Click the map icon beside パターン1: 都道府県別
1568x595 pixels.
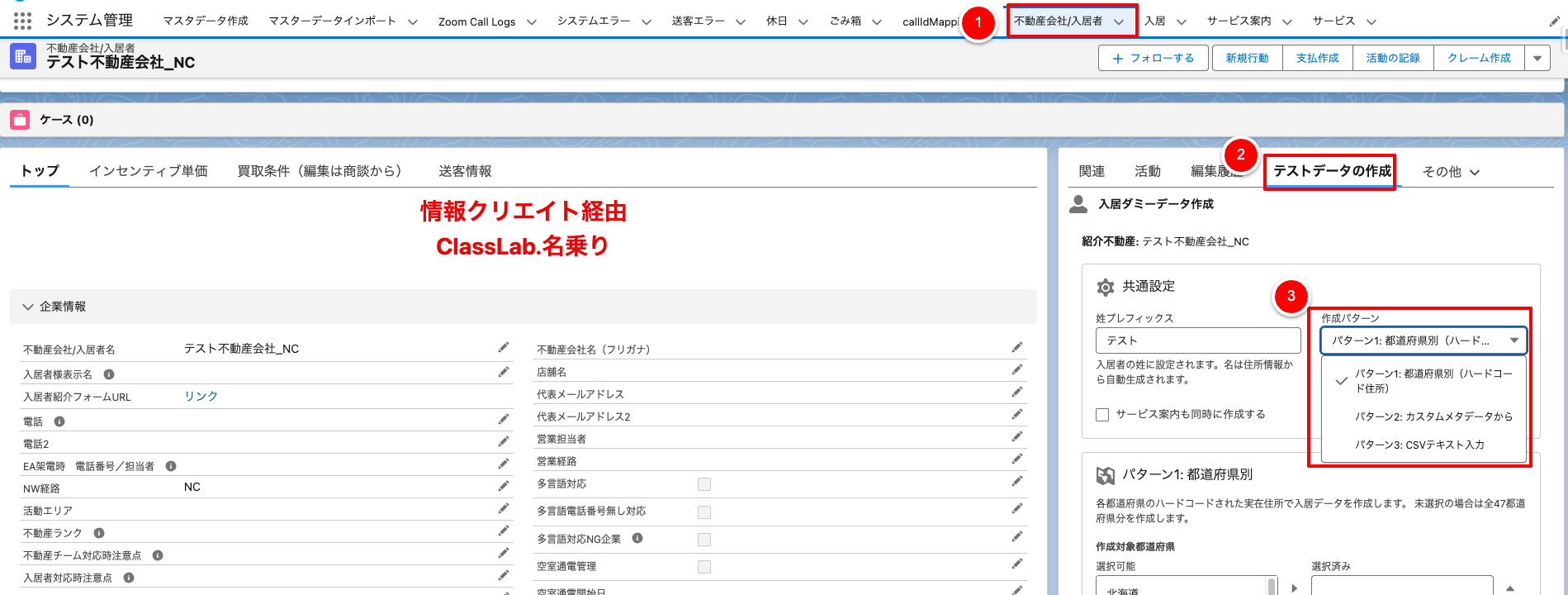click(1106, 475)
